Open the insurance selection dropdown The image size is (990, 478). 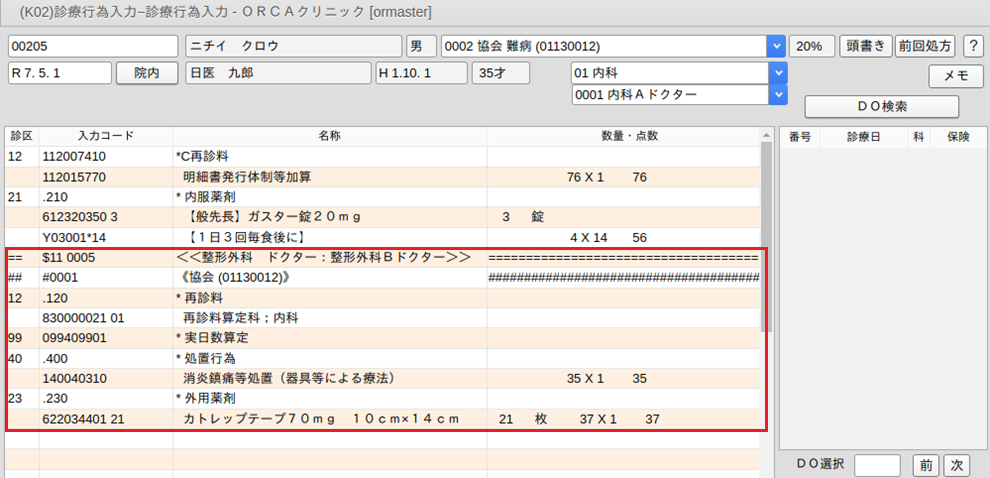(774, 47)
